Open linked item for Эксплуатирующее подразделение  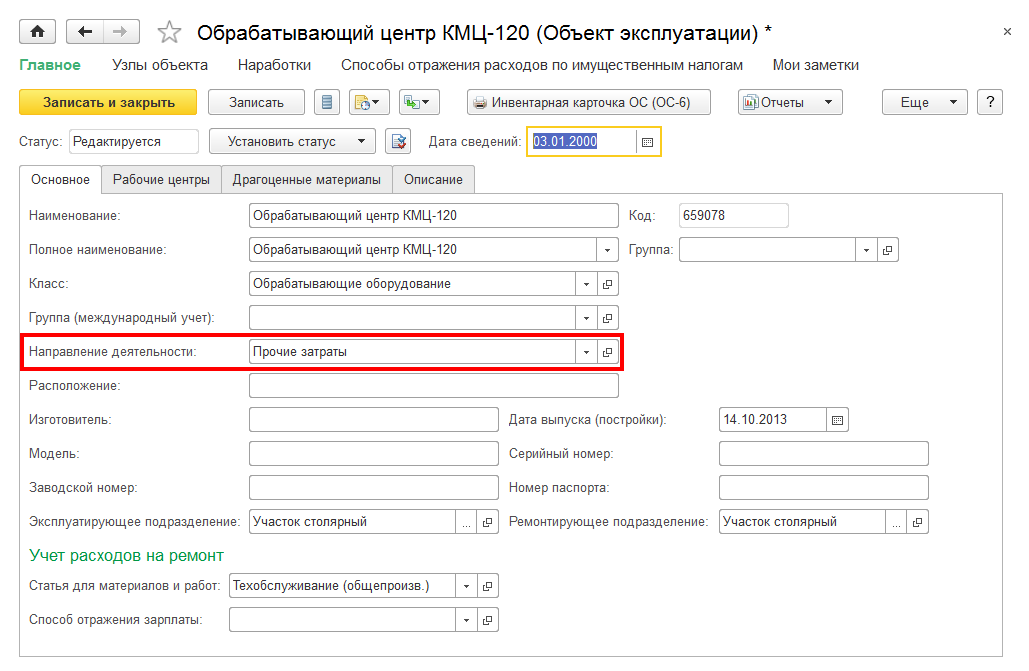click(488, 522)
